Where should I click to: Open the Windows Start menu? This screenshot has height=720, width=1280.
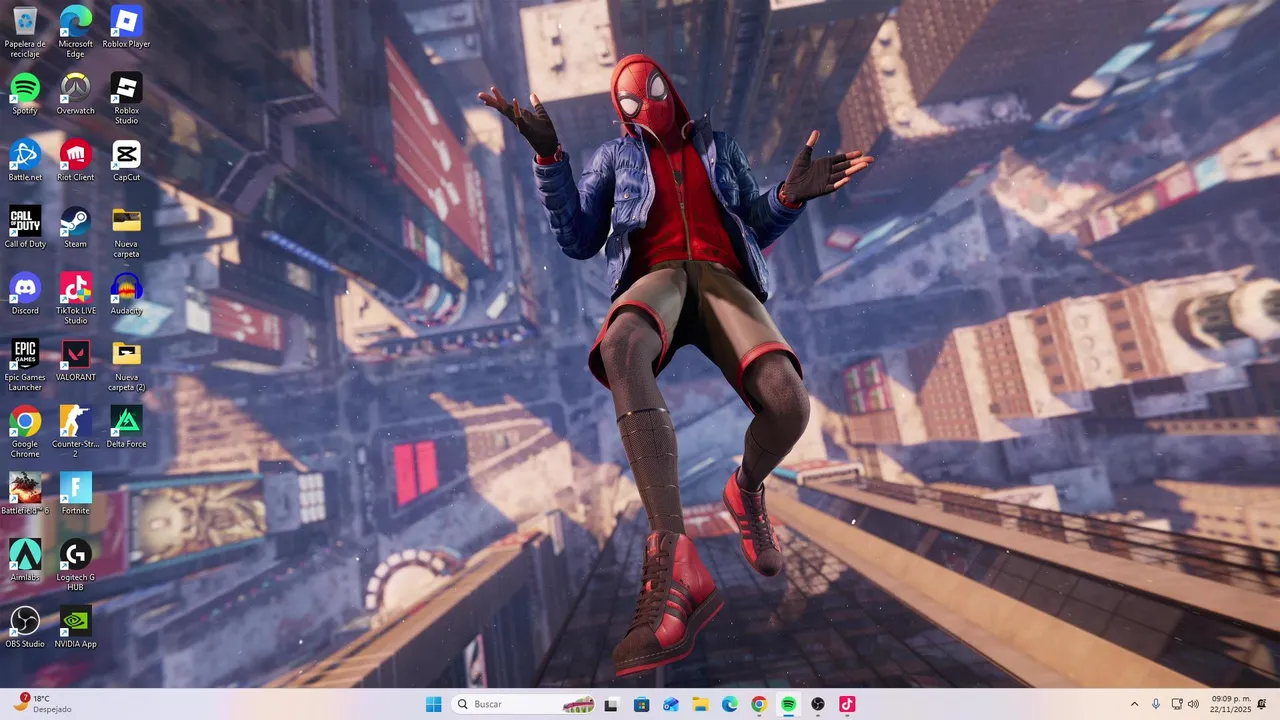coord(433,704)
